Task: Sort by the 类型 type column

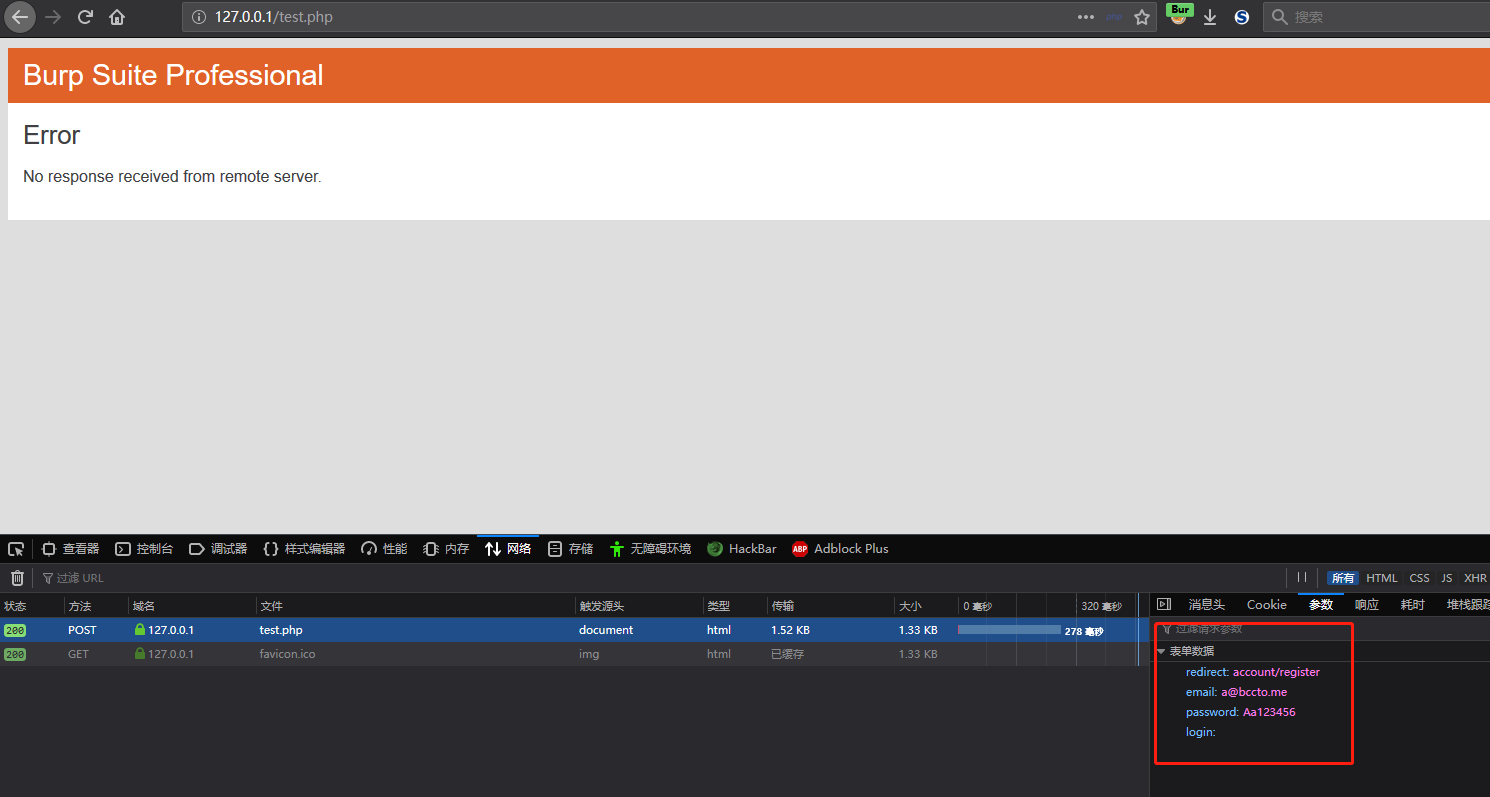Action: coord(735,606)
